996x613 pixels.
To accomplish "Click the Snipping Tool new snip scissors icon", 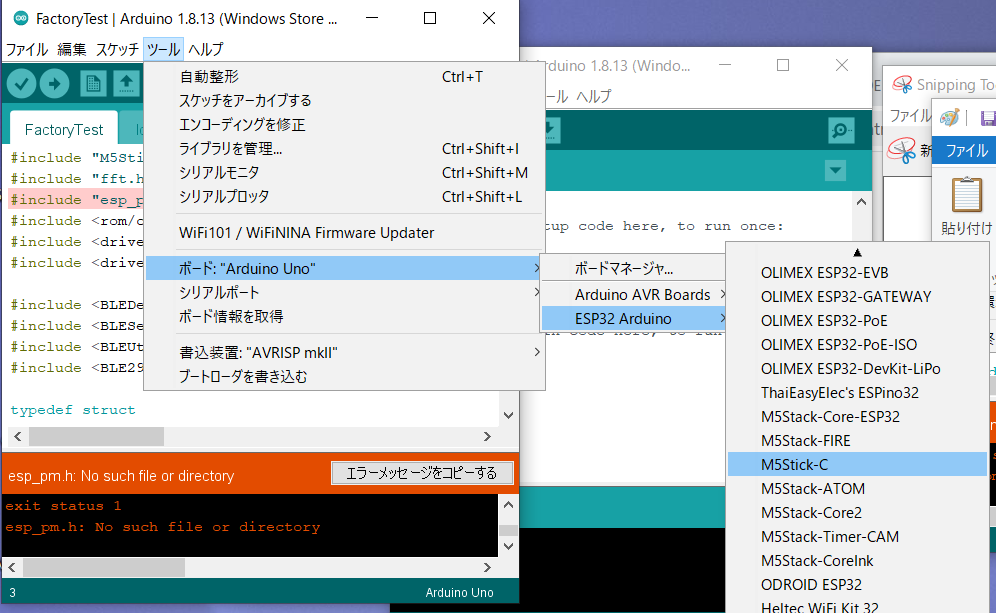I will click(903, 151).
